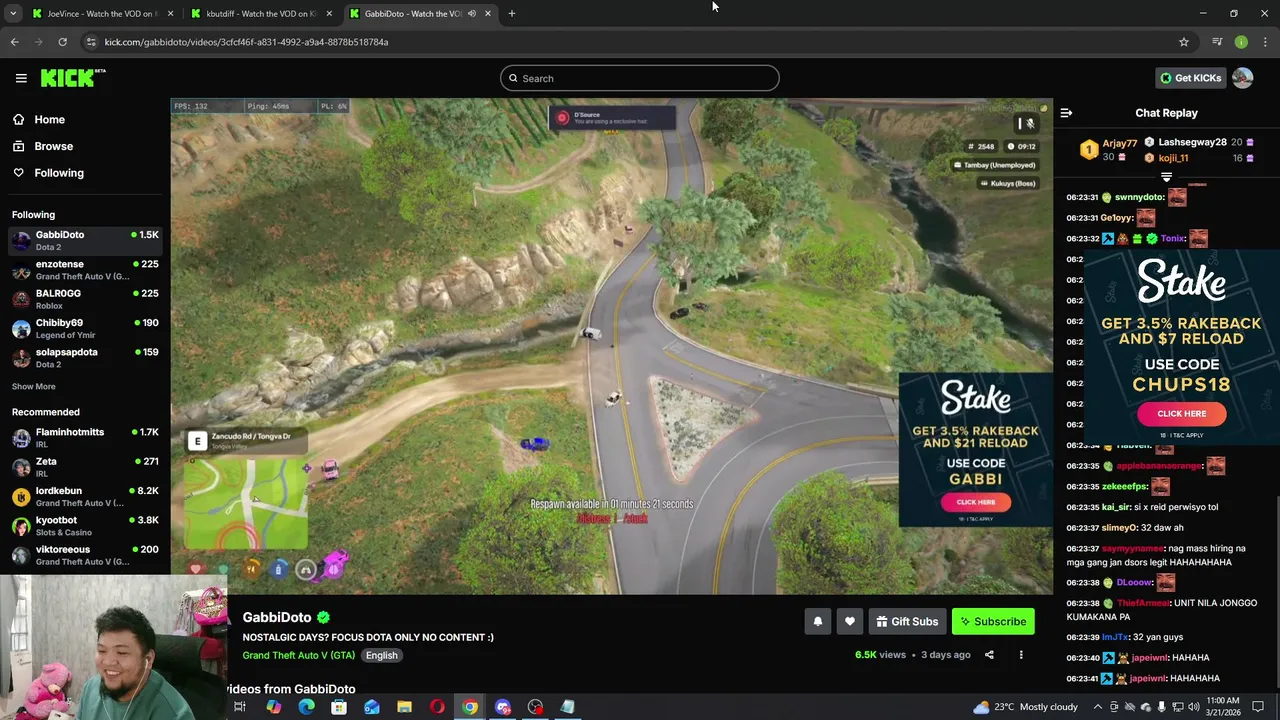Open solapsapdota channel in sidebar
This screenshot has width=1280, height=720.
(x=85, y=358)
